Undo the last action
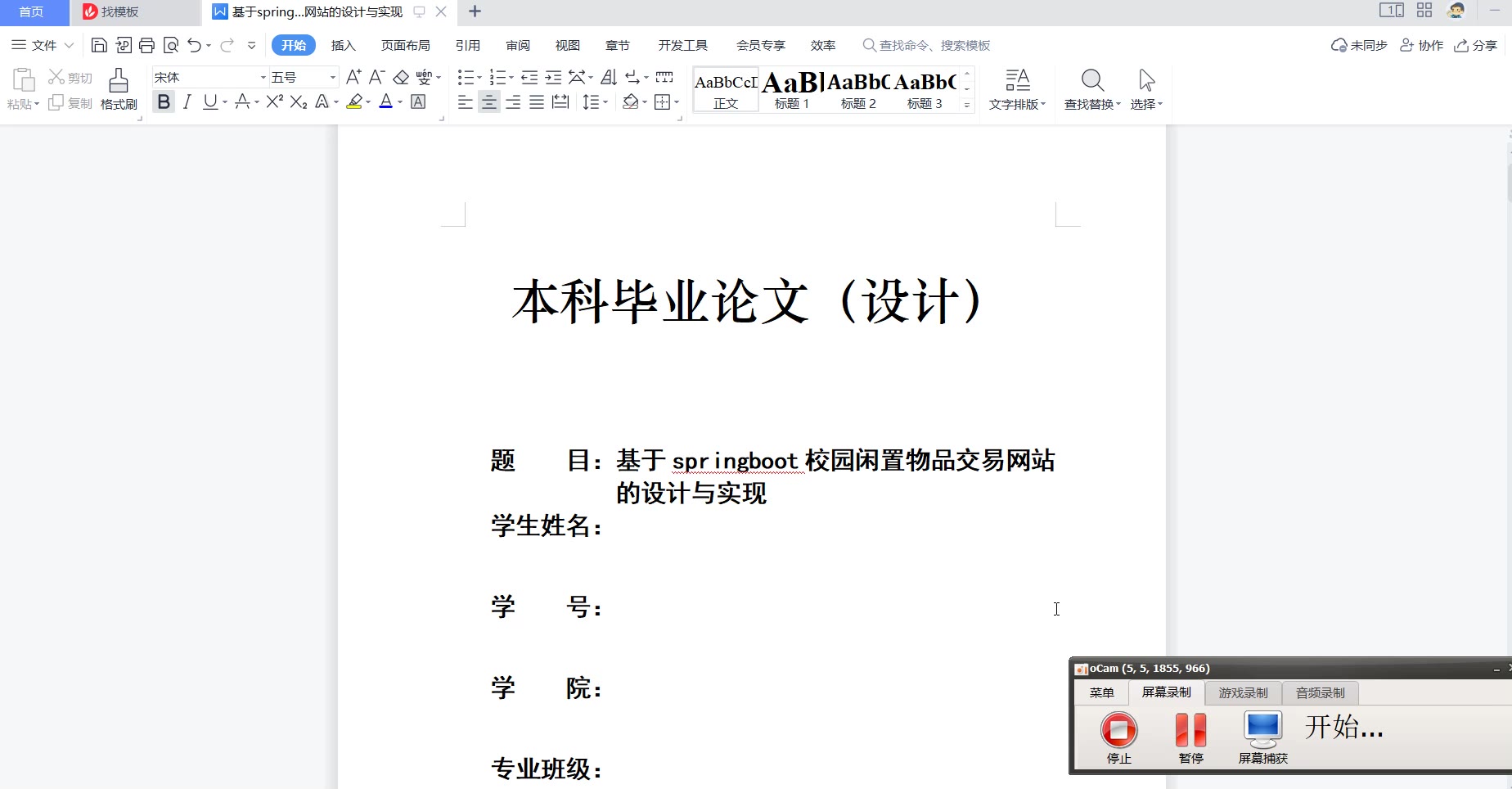The image size is (1512, 789). [194, 45]
